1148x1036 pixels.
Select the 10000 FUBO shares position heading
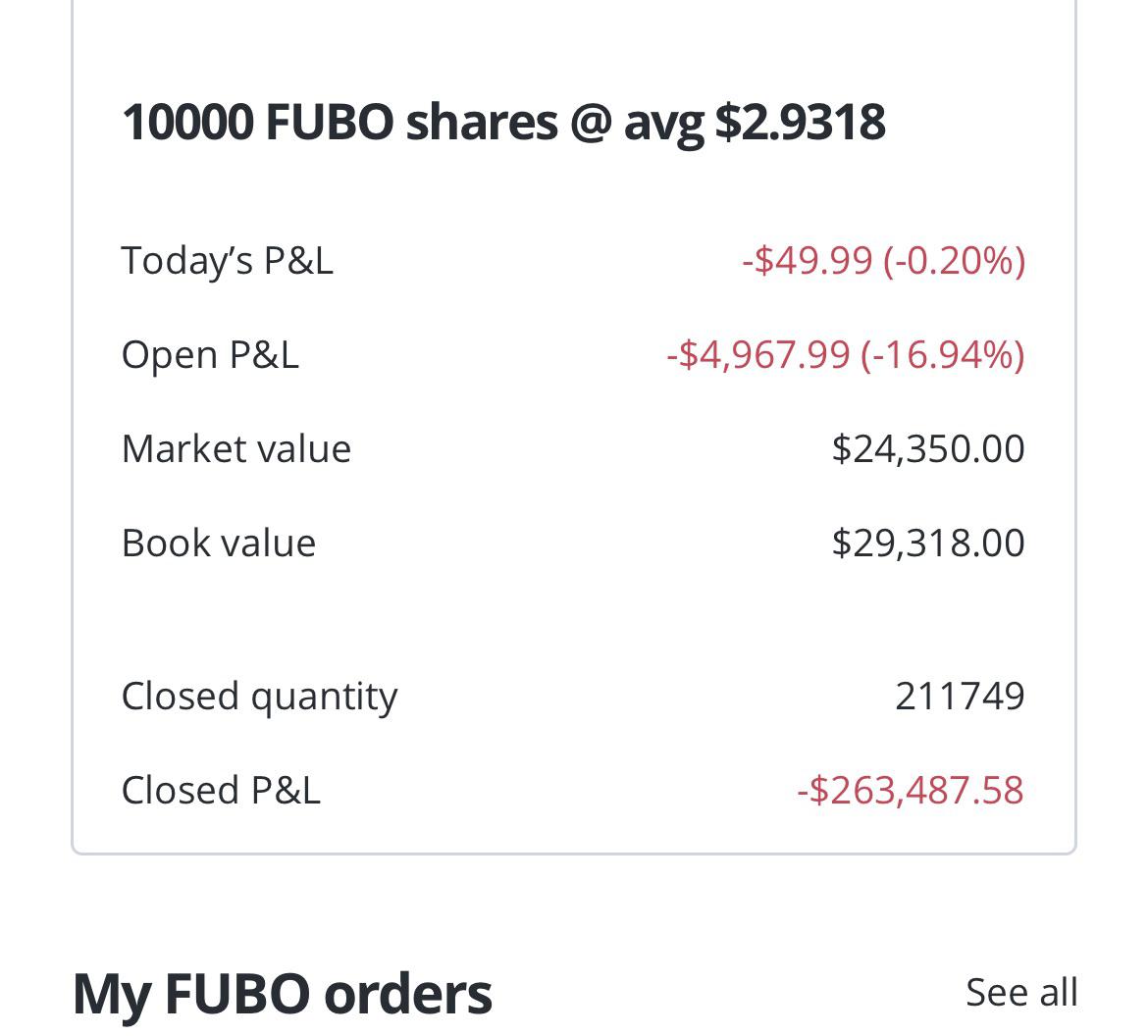pos(502,122)
